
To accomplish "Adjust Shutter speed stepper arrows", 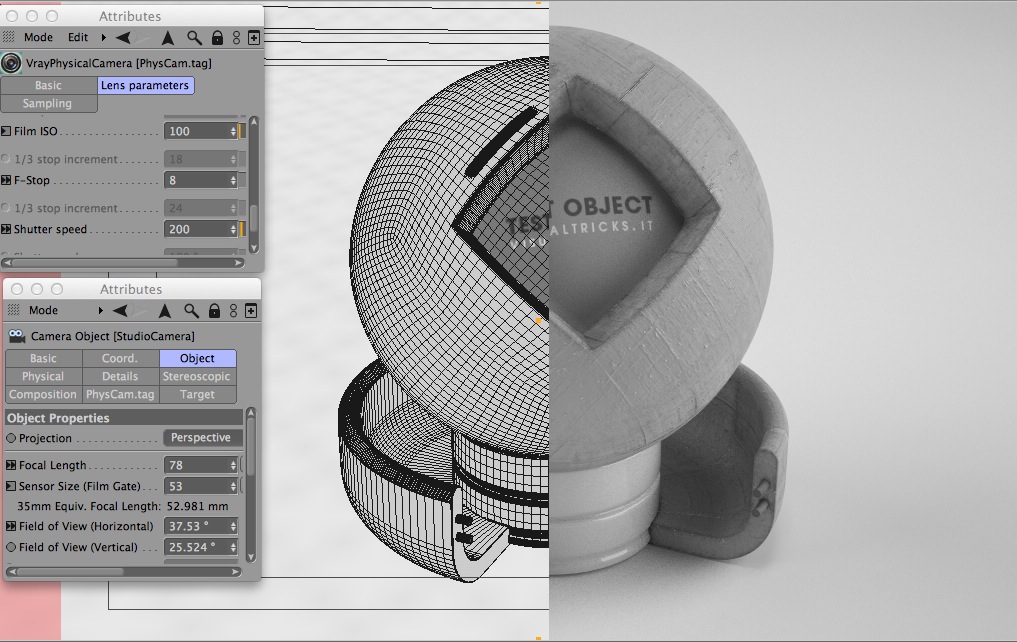I will pos(233,229).
